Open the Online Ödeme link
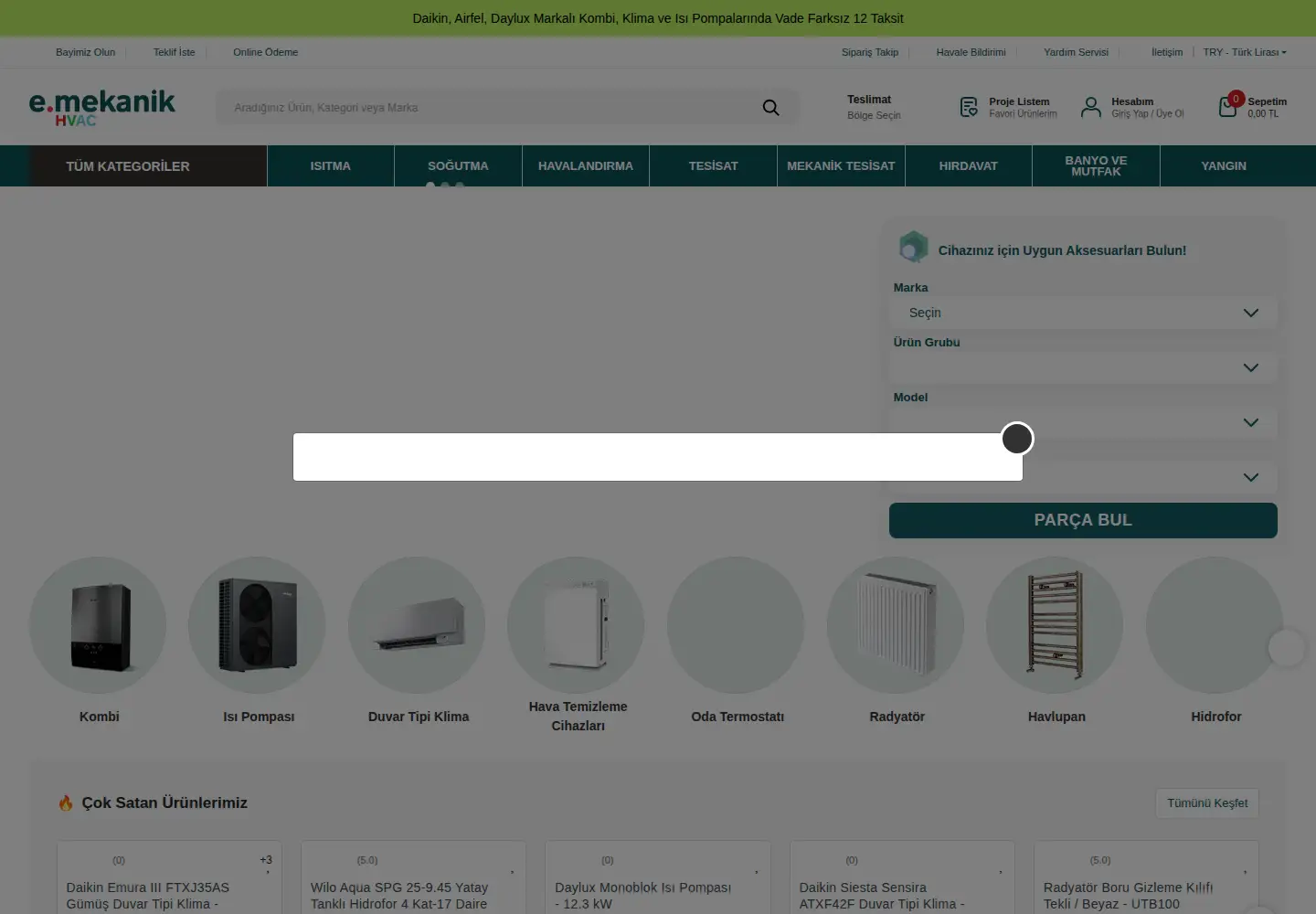The width and height of the screenshot is (1316, 914). coord(265,52)
